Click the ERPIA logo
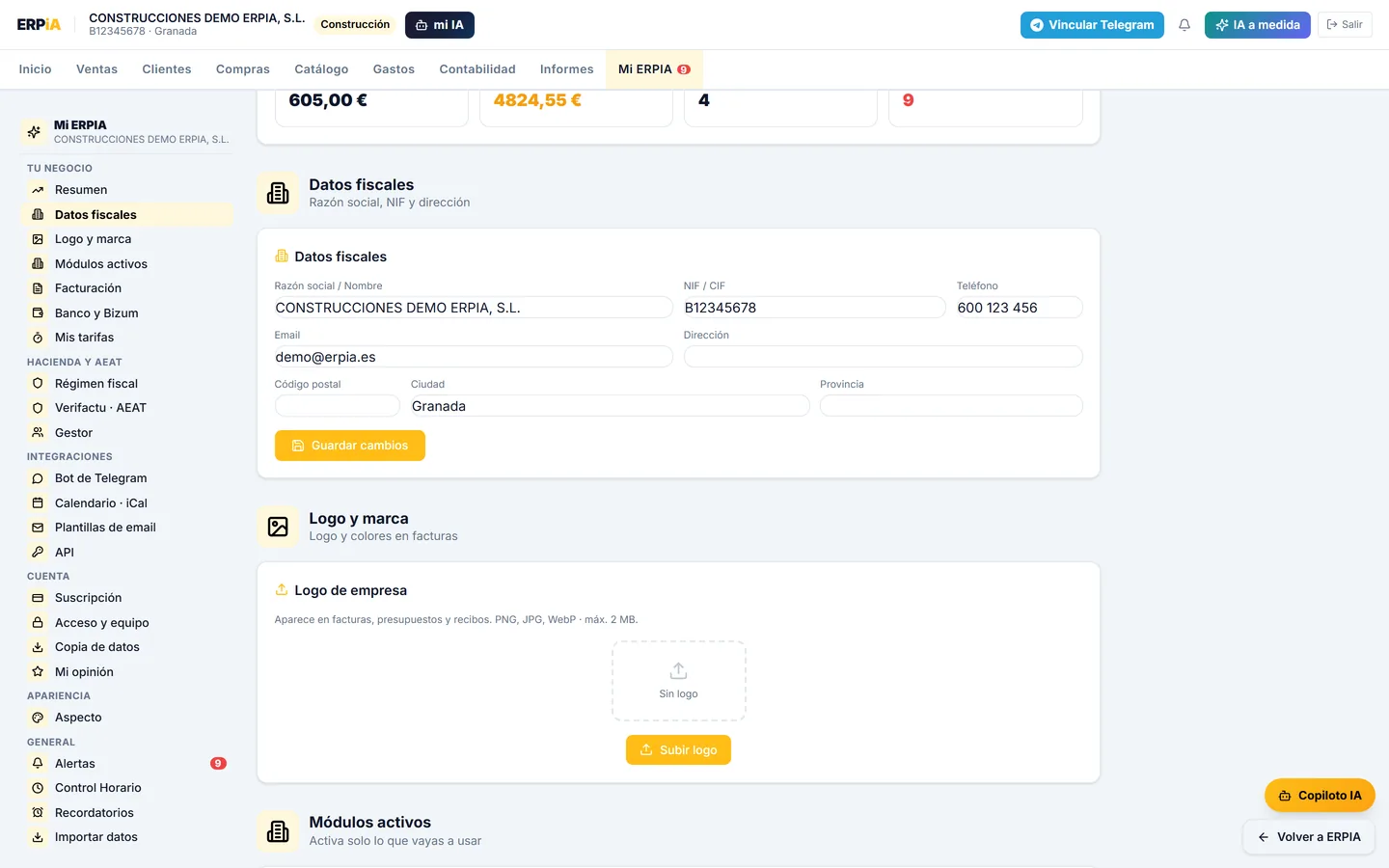Viewport: 1389px width, 868px height. [x=39, y=25]
